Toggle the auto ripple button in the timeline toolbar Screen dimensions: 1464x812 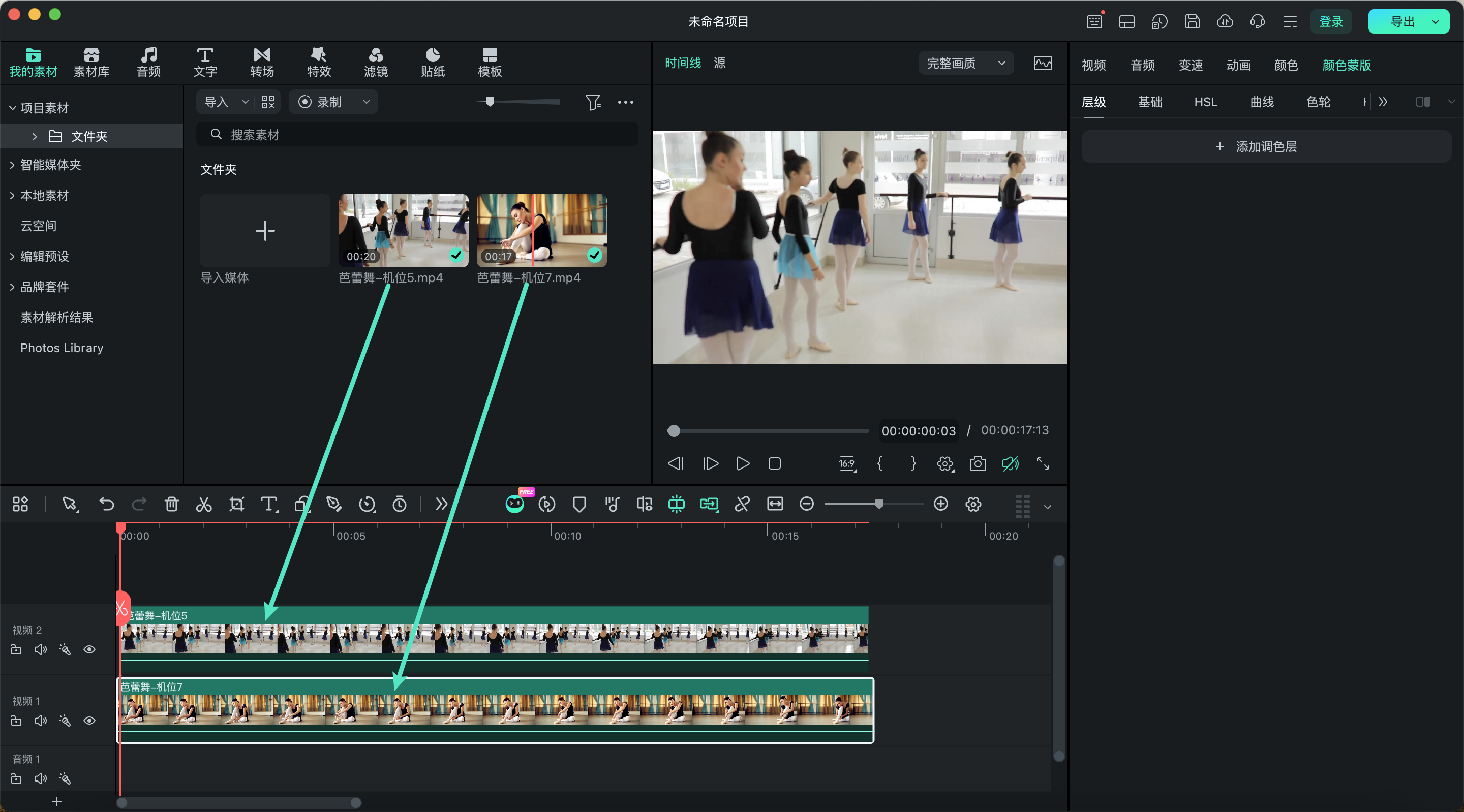[709, 504]
